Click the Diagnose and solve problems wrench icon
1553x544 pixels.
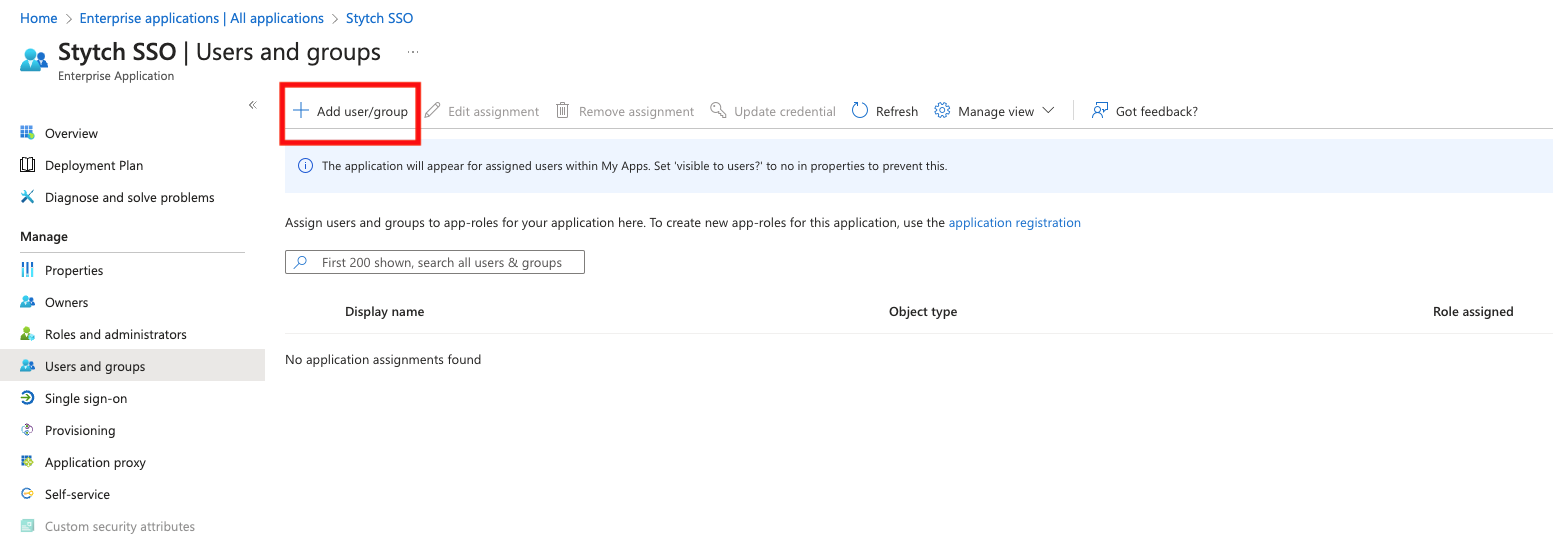28,197
